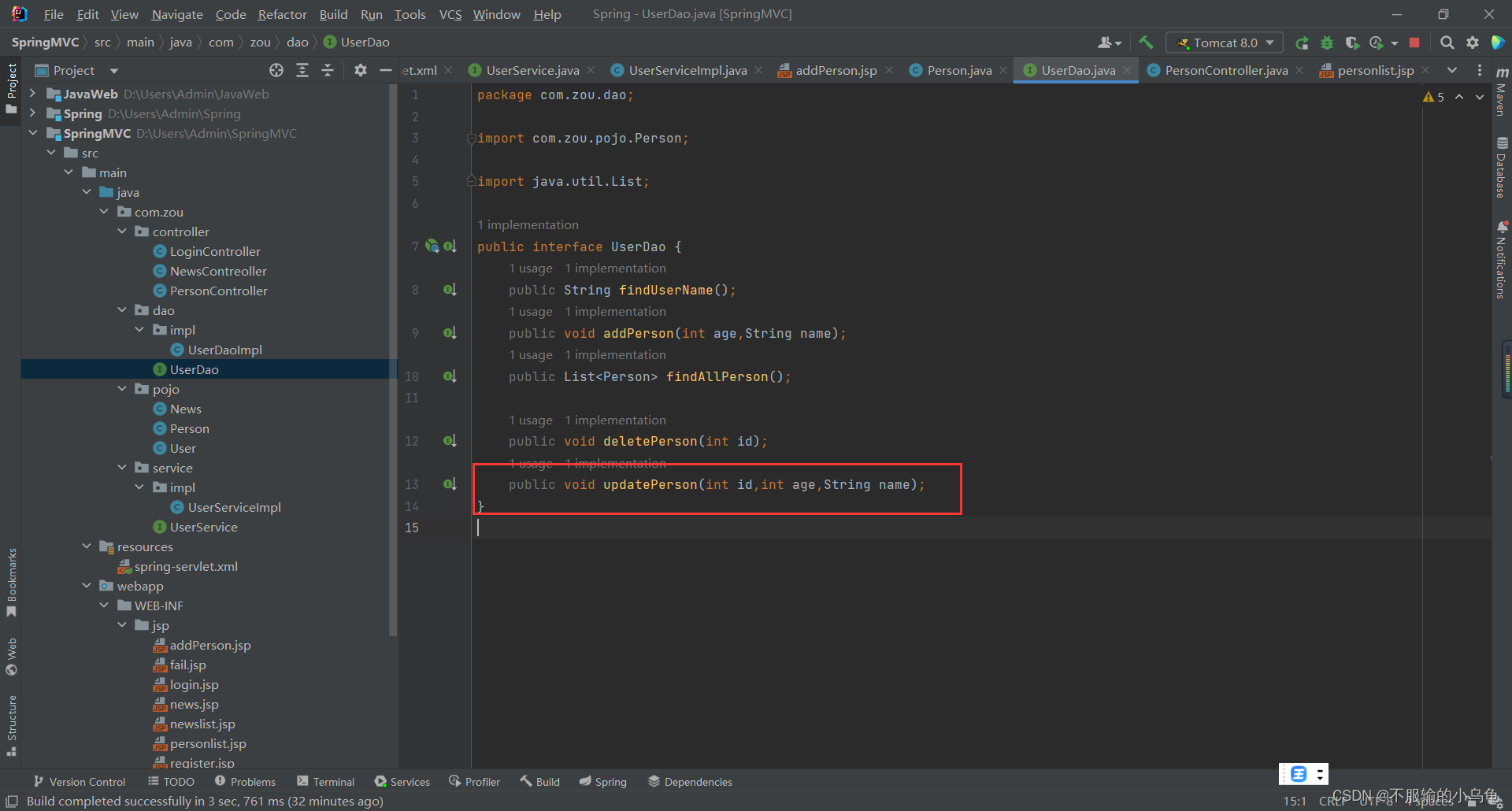1512x811 pixels.
Task: Toggle the Database tool window
Action: 1501,165
